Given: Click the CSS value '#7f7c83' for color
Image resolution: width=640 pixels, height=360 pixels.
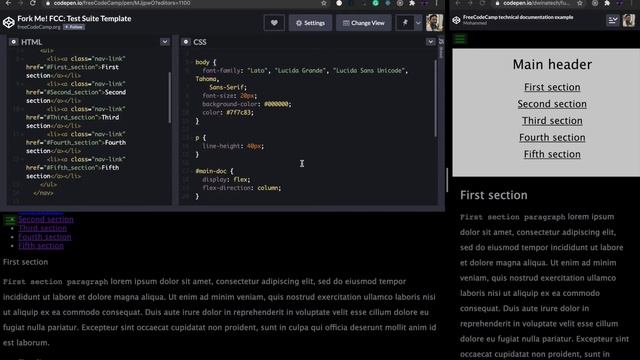Looking at the screenshot, I should point(239,112).
